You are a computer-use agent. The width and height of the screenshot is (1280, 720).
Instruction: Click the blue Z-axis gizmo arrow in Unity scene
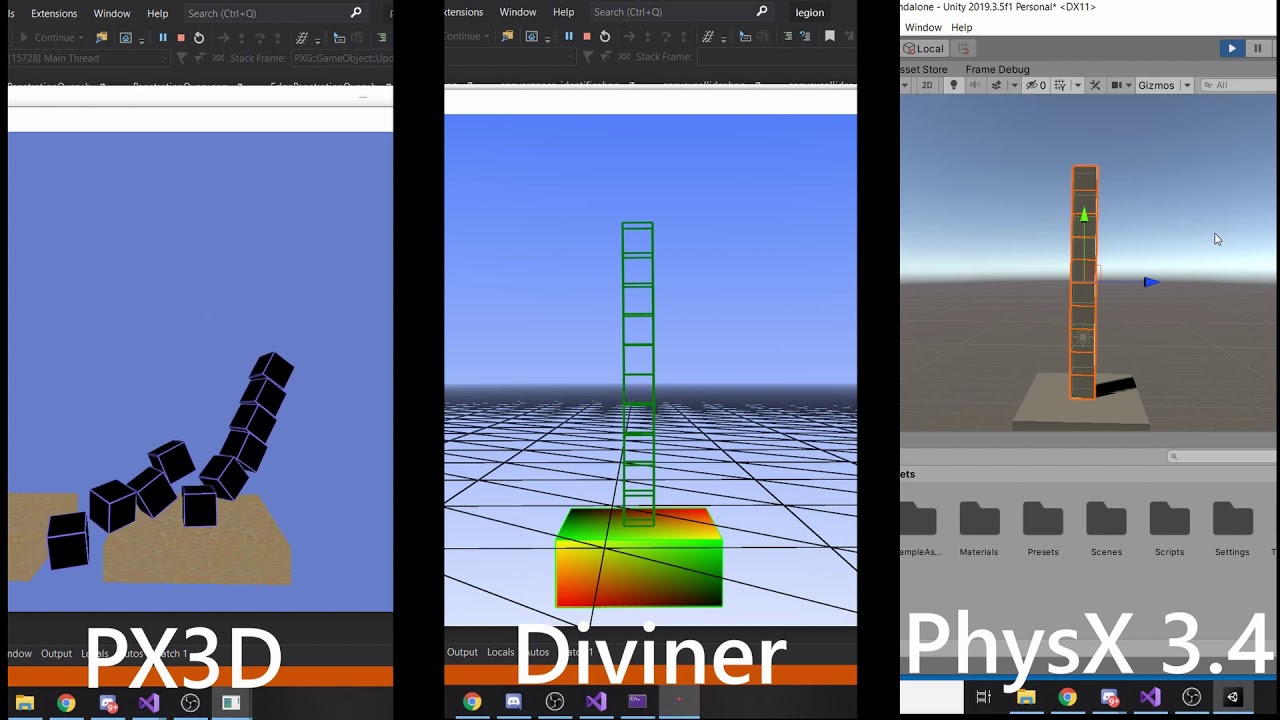point(1151,282)
